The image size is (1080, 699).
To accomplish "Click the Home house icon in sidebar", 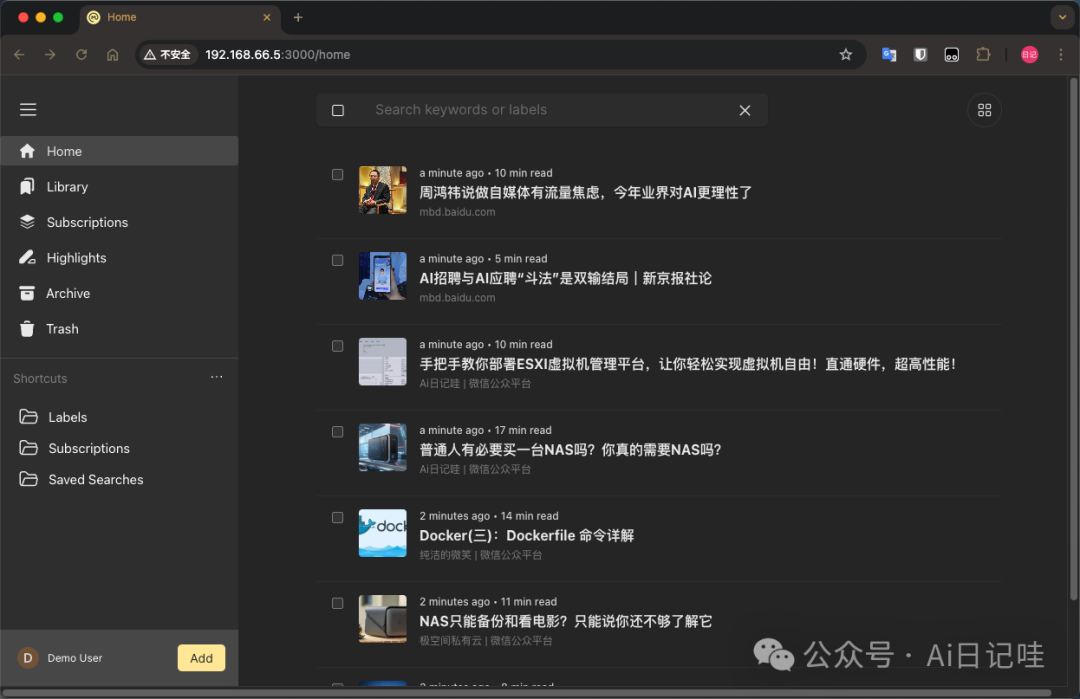I will pos(27,151).
